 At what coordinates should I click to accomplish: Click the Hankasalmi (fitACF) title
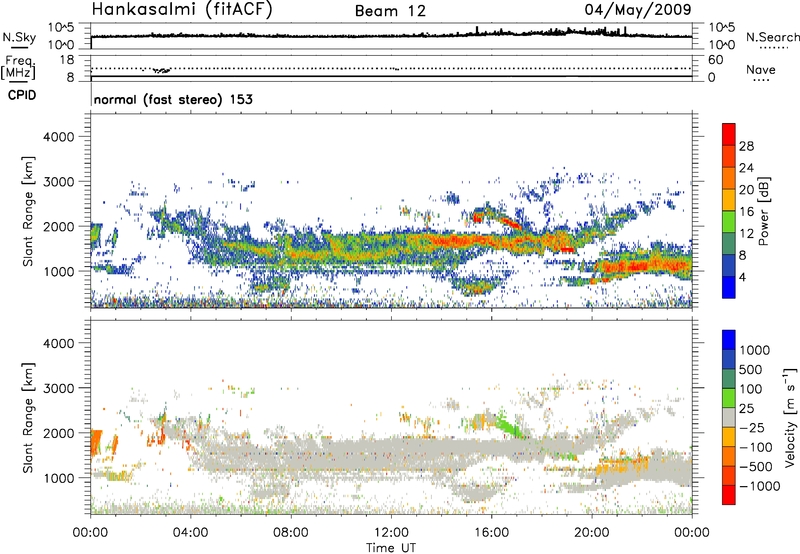pyautogui.click(x=182, y=9)
